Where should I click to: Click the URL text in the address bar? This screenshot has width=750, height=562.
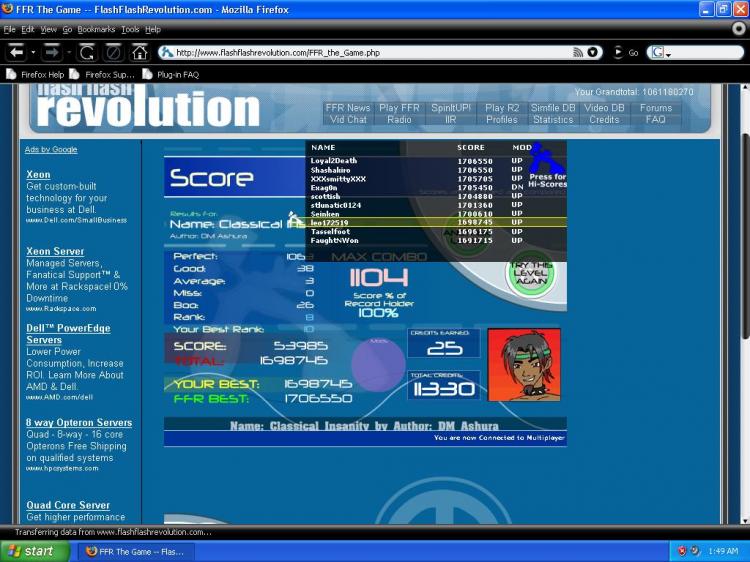[278, 53]
